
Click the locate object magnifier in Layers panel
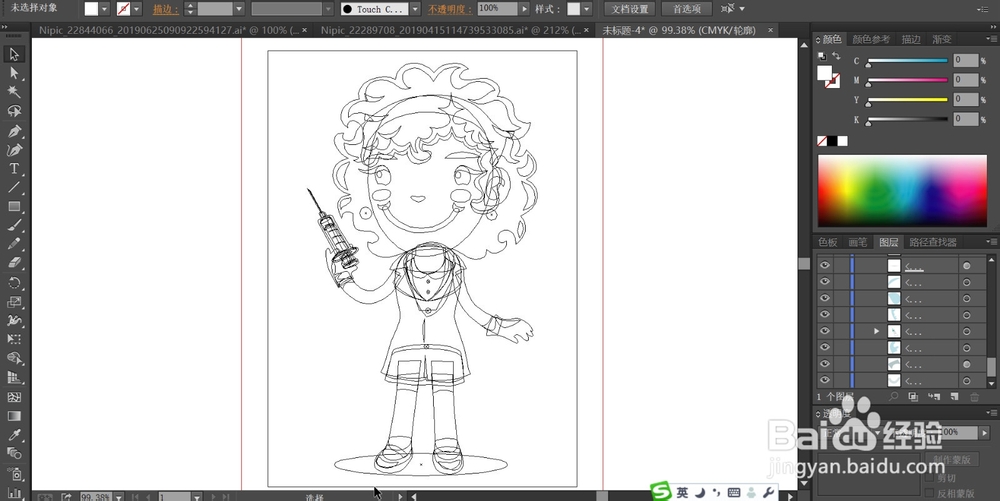click(893, 396)
